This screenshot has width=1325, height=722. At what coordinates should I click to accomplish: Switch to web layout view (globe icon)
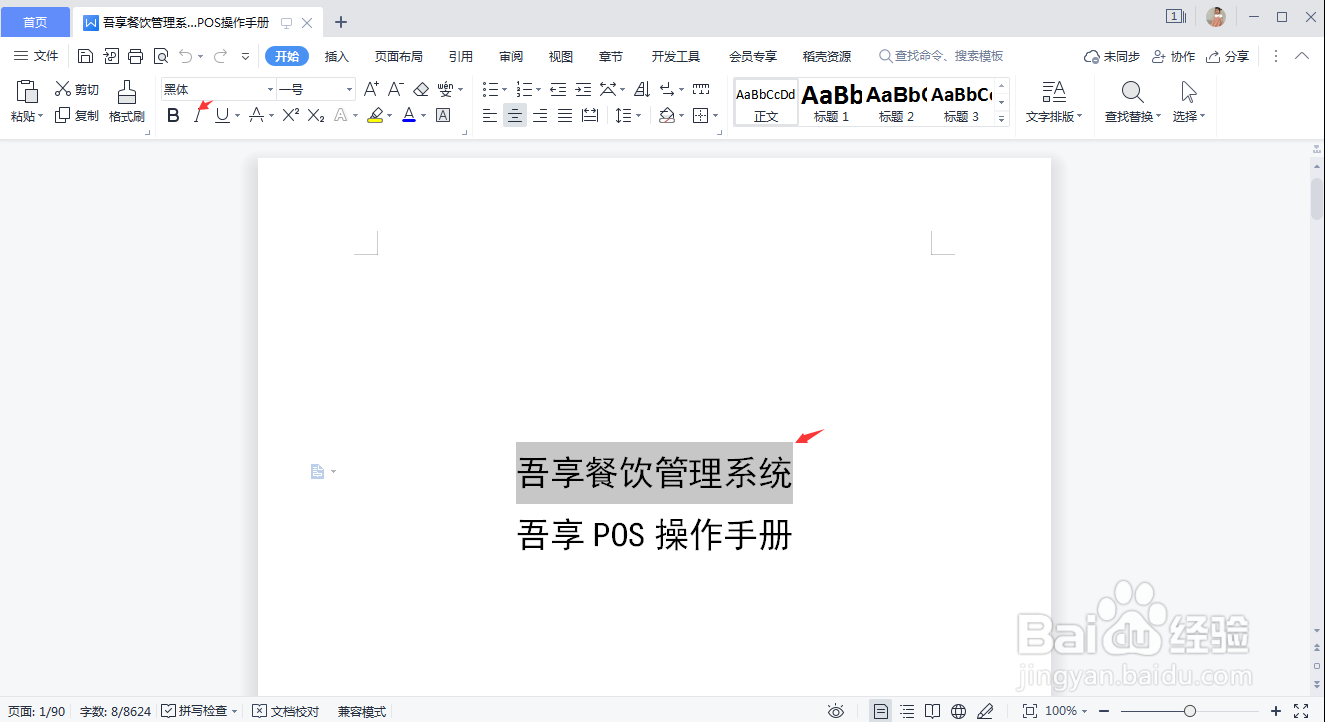(959, 711)
